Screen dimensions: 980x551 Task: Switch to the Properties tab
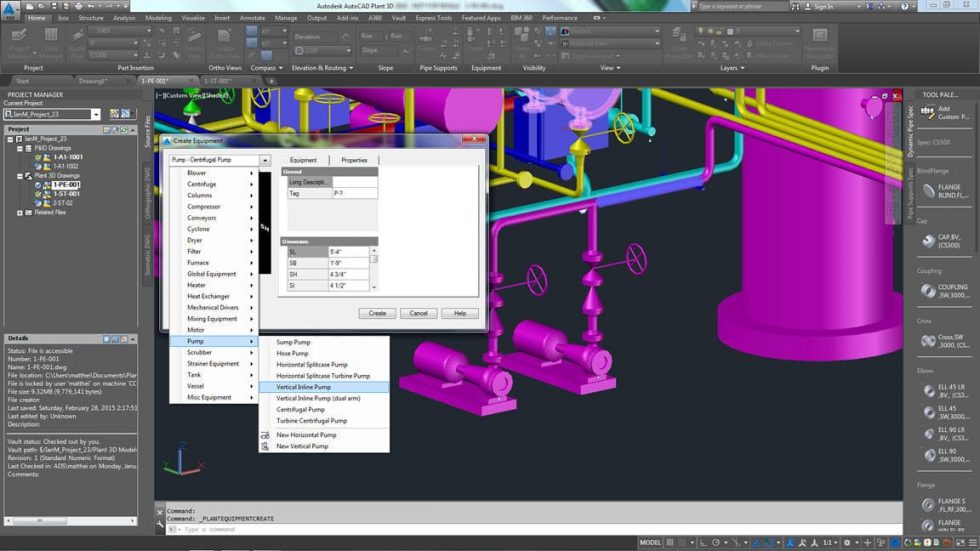click(354, 161)
